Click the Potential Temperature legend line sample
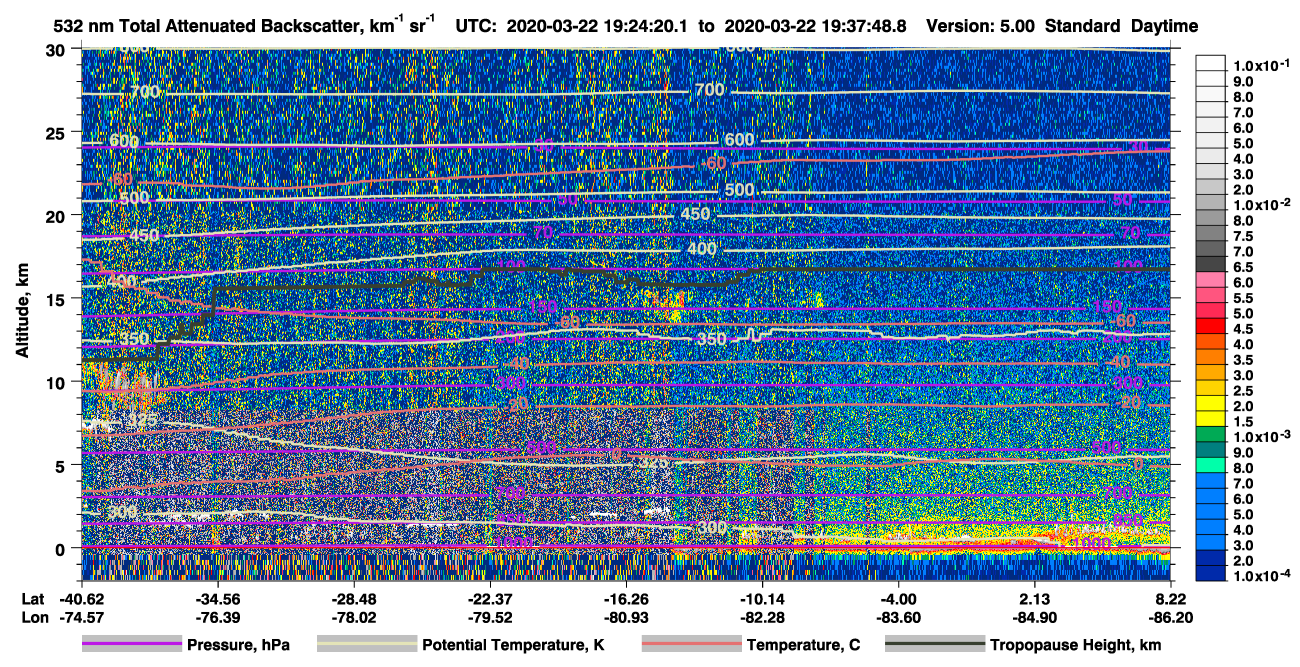The image size is (1300, 667). [x=367, y=645]
